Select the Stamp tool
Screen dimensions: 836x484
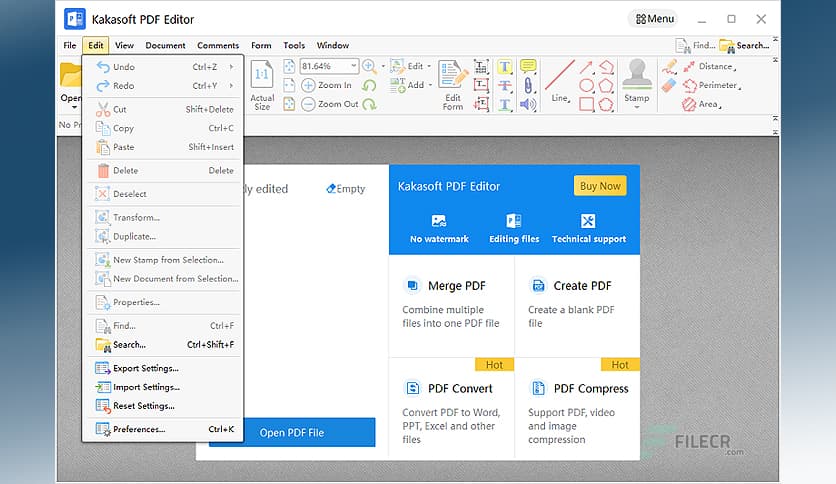637,82
